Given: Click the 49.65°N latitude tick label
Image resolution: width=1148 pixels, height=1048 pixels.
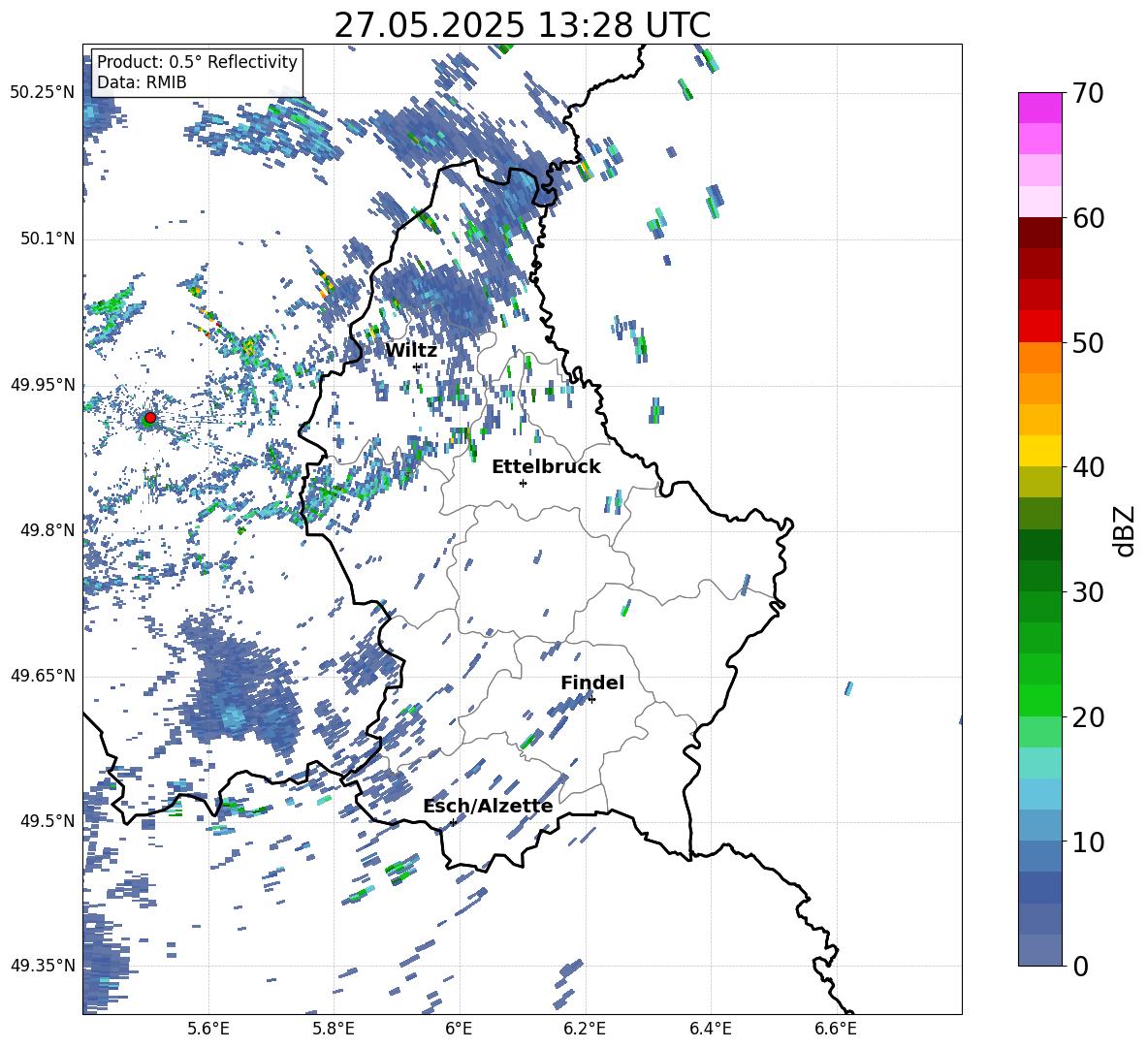Looking at the screenshot, I should click(43, 676).
